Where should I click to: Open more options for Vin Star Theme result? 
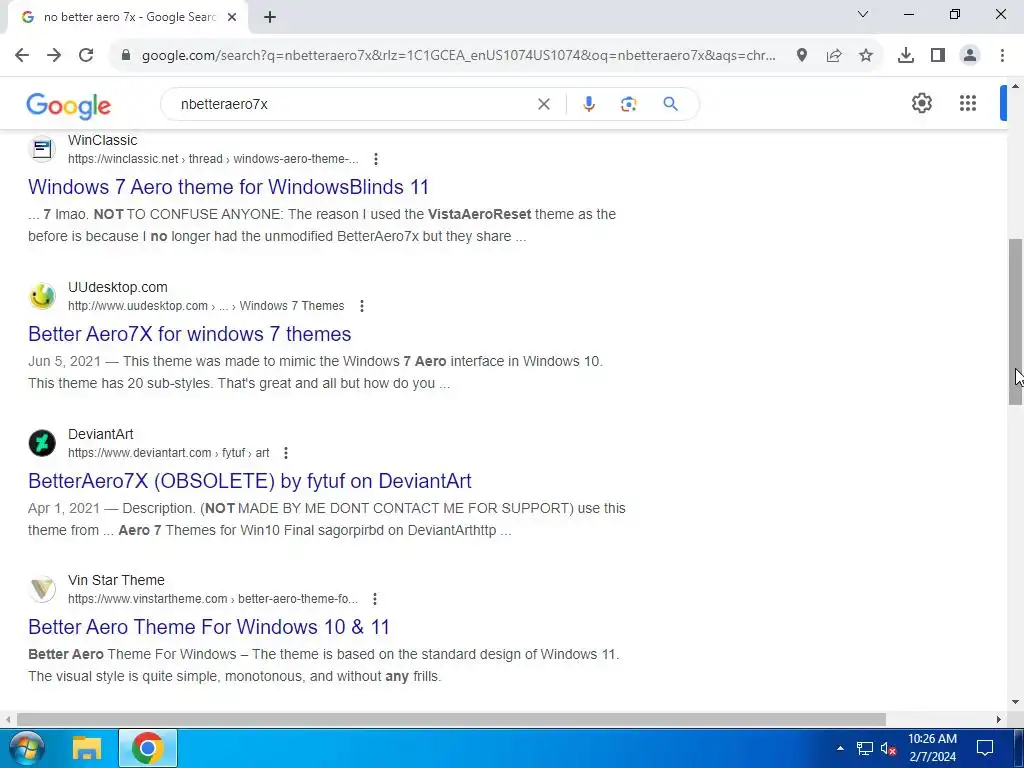coord(375,599)
